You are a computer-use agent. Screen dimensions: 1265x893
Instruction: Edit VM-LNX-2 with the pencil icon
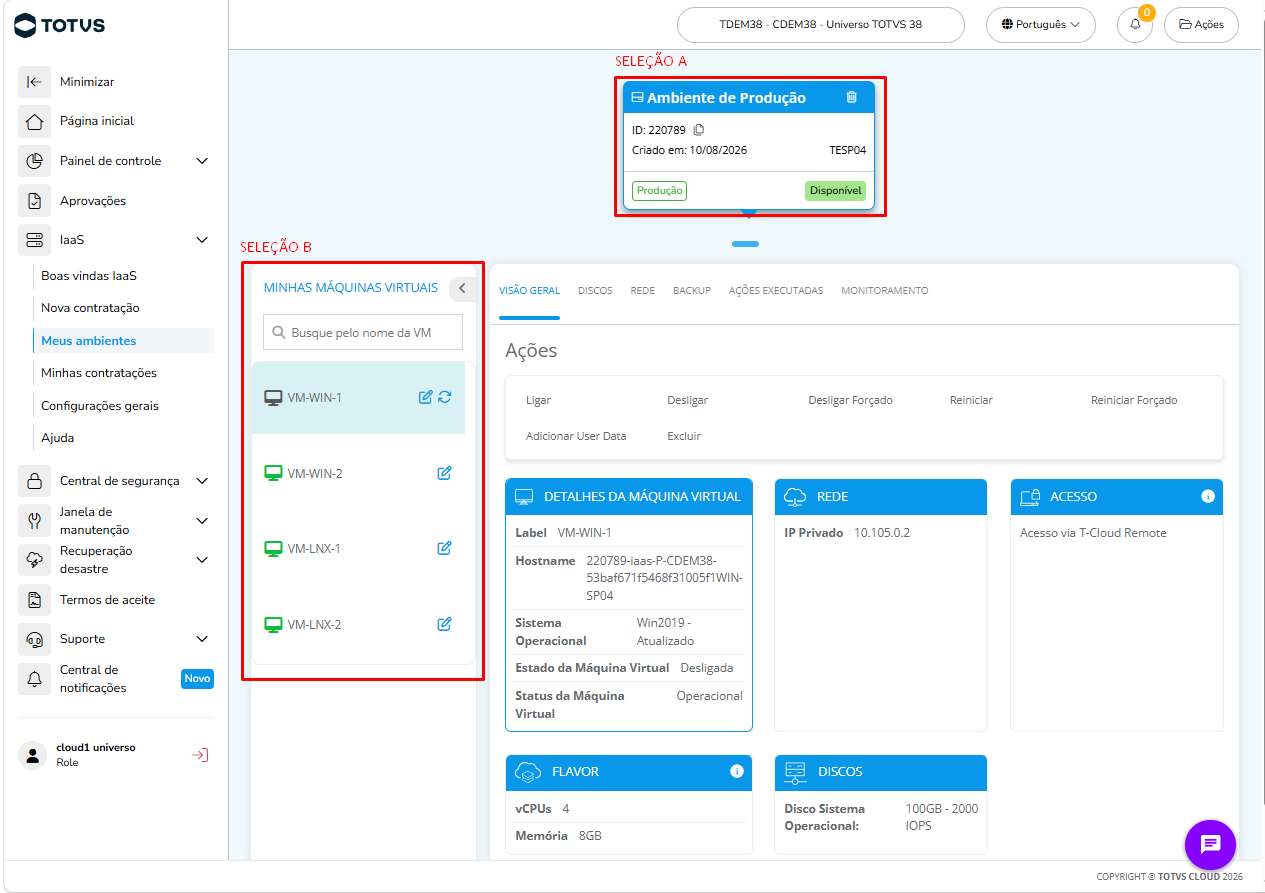point(445,624)
